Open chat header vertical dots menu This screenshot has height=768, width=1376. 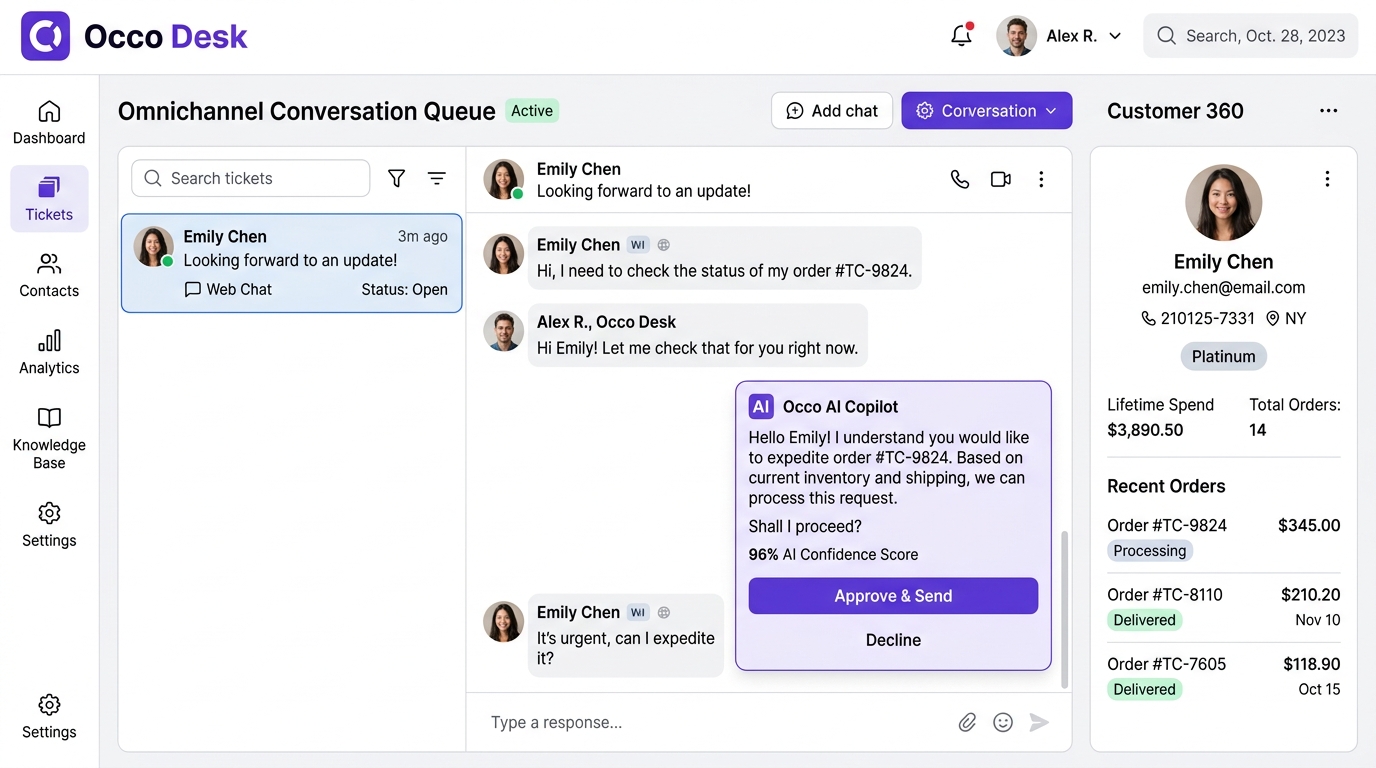[x=1041, y=179]
